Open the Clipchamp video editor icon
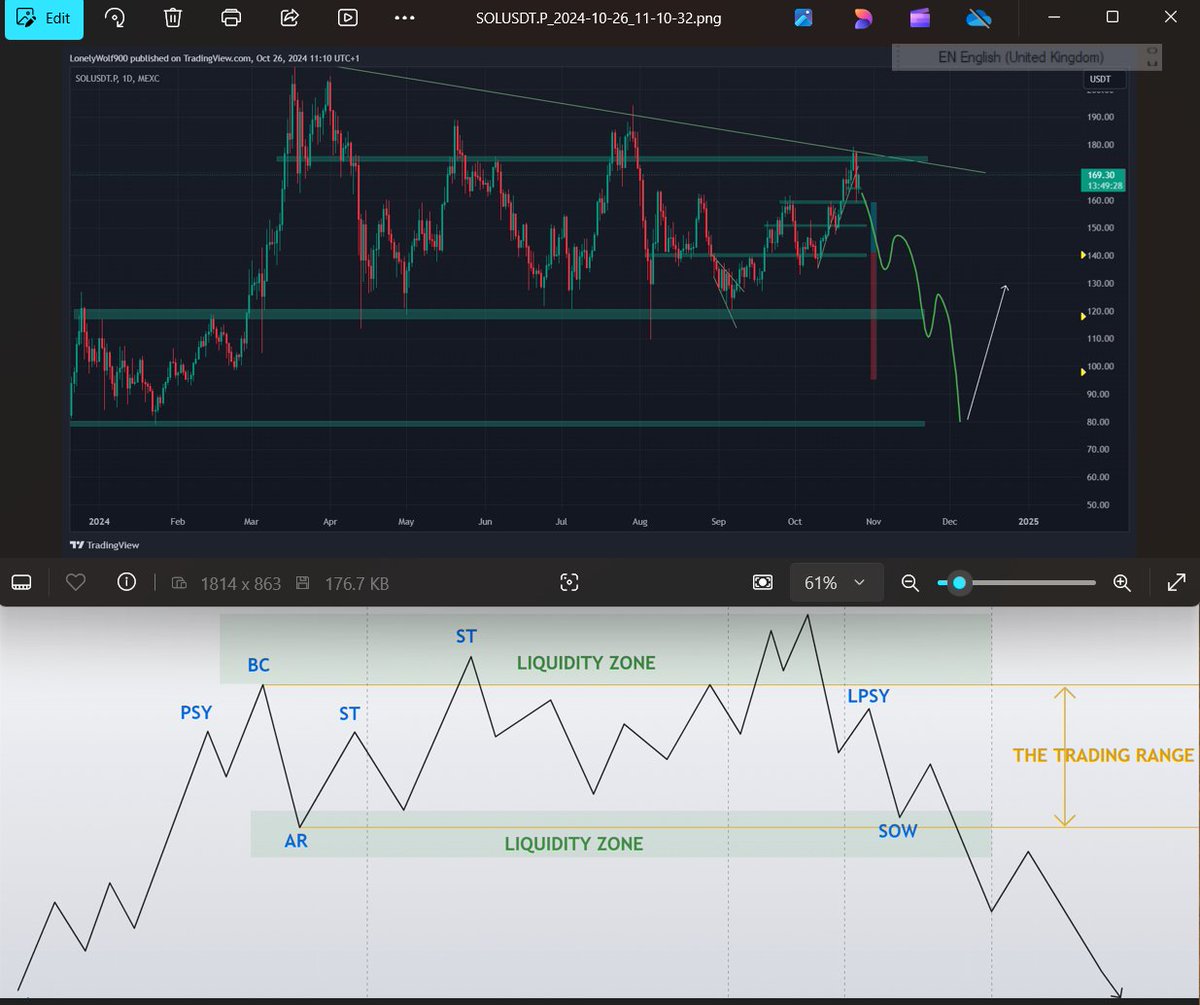The height and width of the screenshot is (1005, 1200). [x=920, y=18]
